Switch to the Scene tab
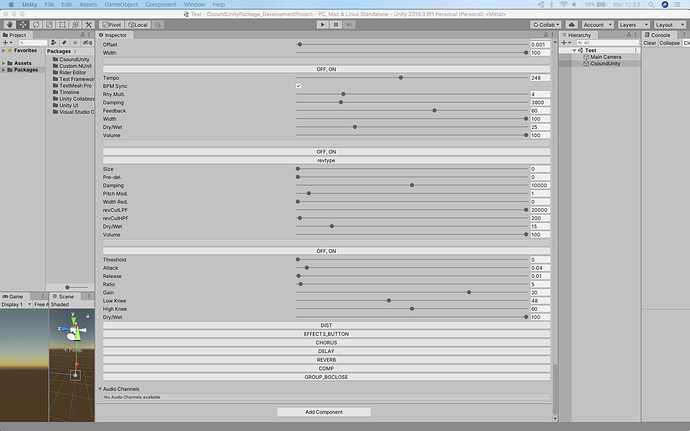 click(x=63, y=296)
